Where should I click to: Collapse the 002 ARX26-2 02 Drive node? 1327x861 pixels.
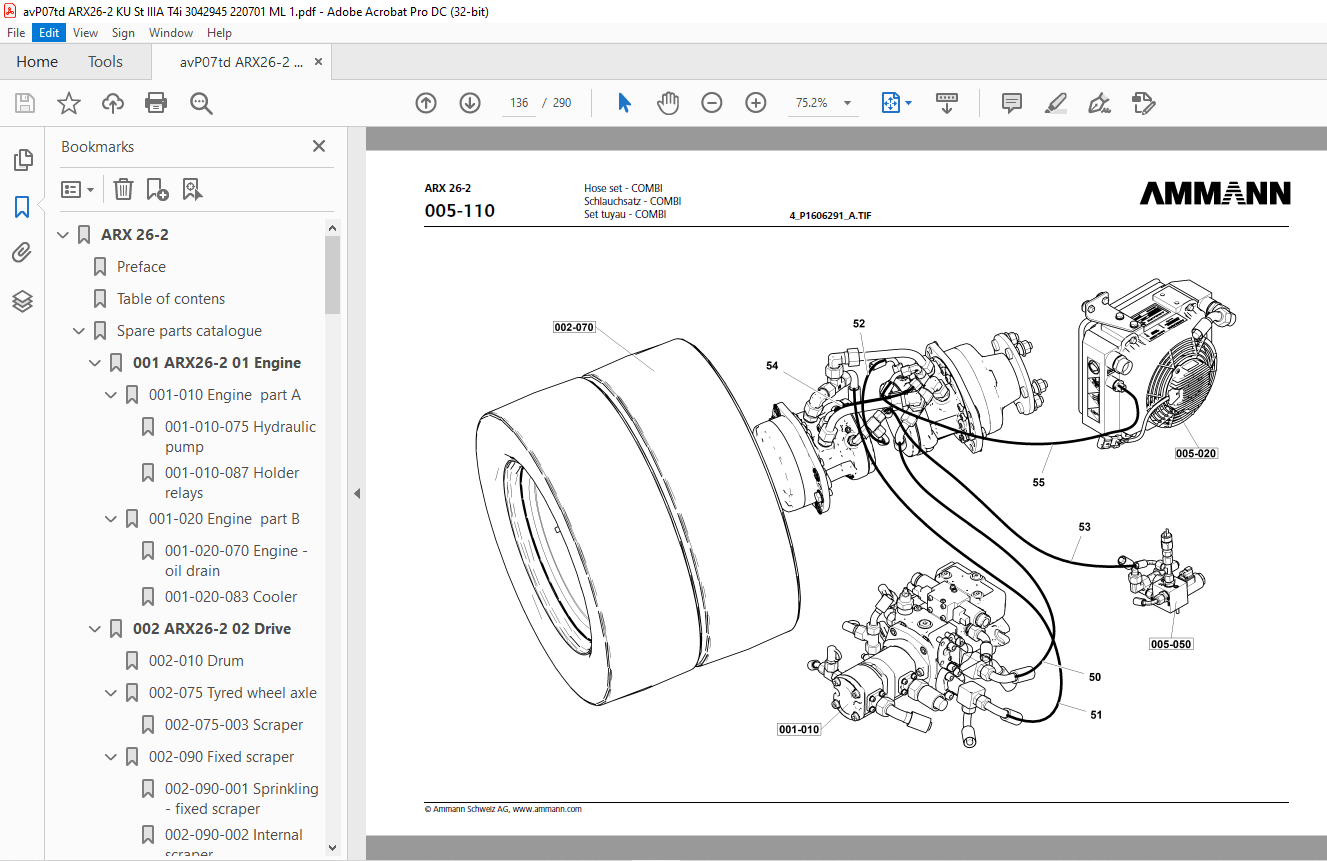(x=96, y=629)
